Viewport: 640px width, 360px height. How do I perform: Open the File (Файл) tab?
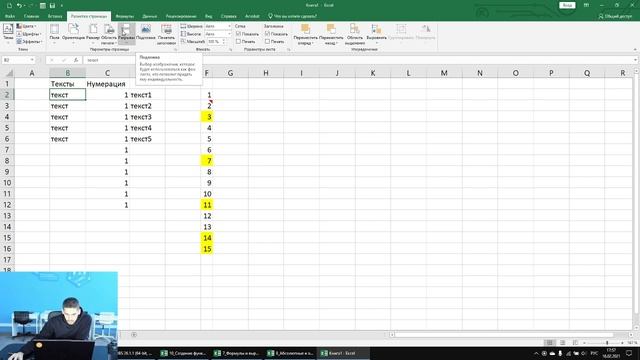pos(10,16)
